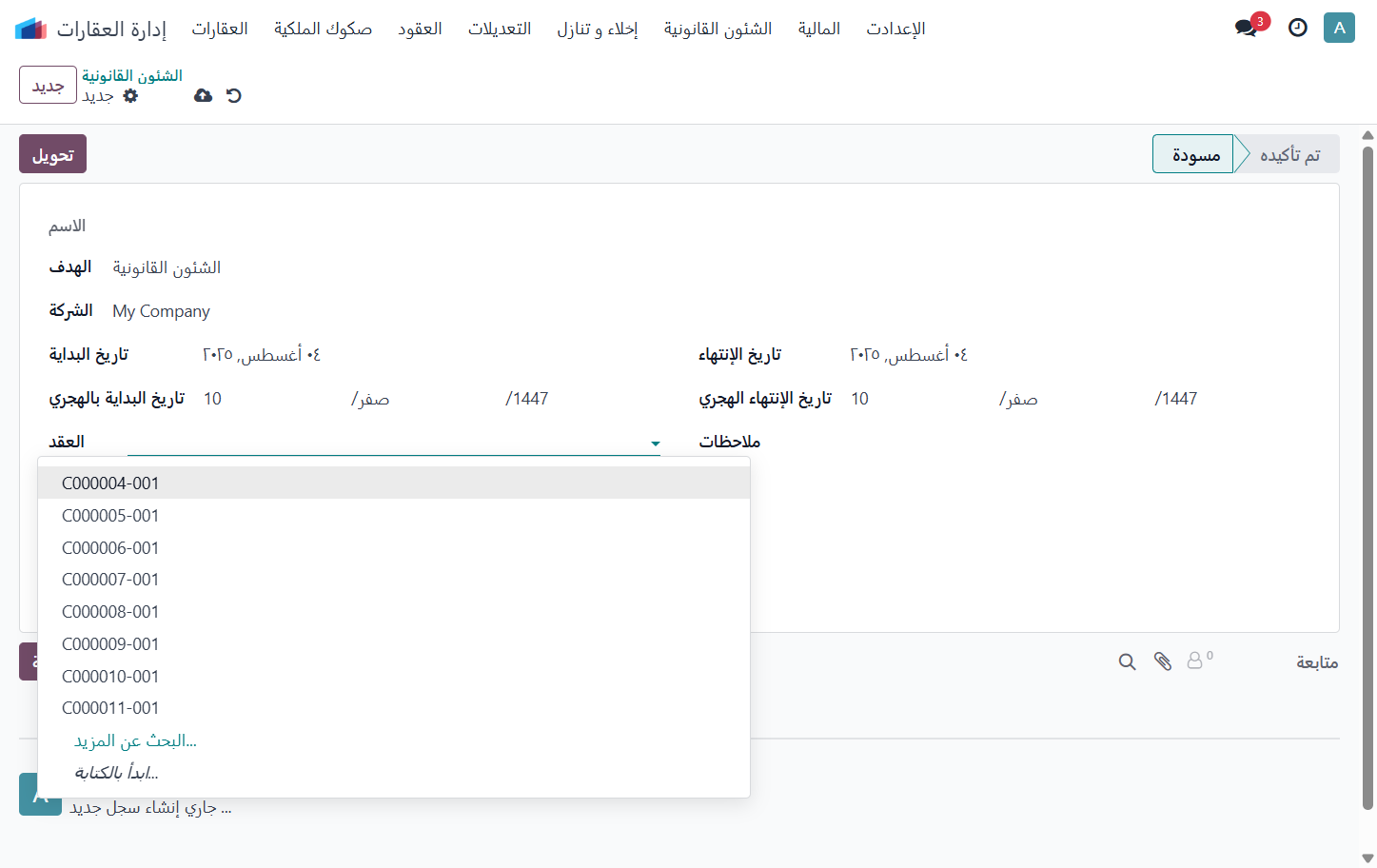
Task: Open the العقود menu
Action: point(420,29)
